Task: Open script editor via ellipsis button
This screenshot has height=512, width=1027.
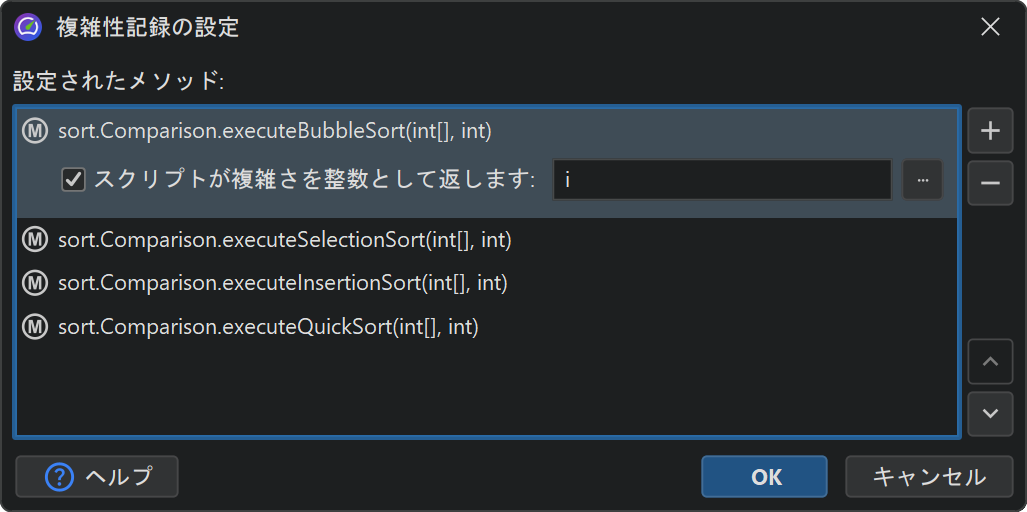Action: (x=922, y=180)
